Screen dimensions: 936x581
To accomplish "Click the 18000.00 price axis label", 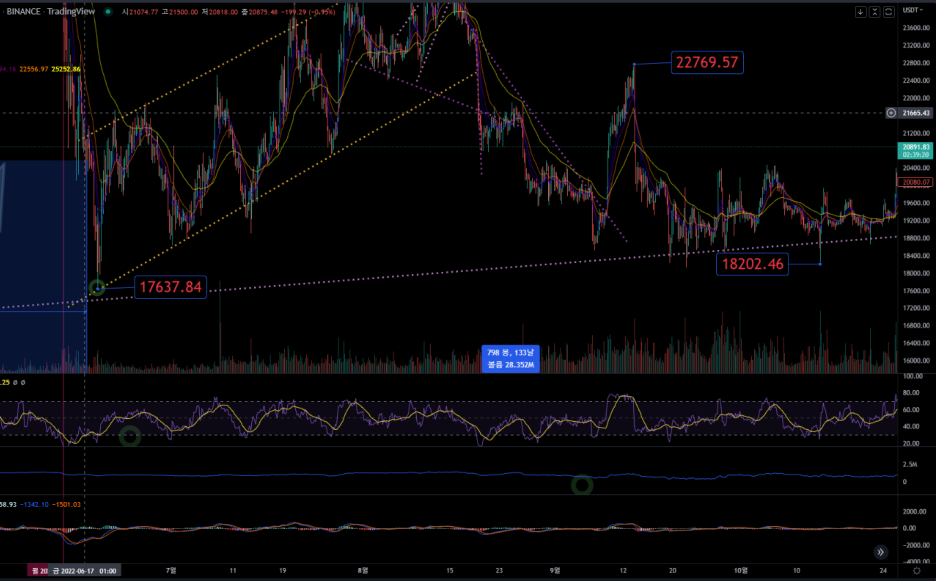I will pos(916,273).
